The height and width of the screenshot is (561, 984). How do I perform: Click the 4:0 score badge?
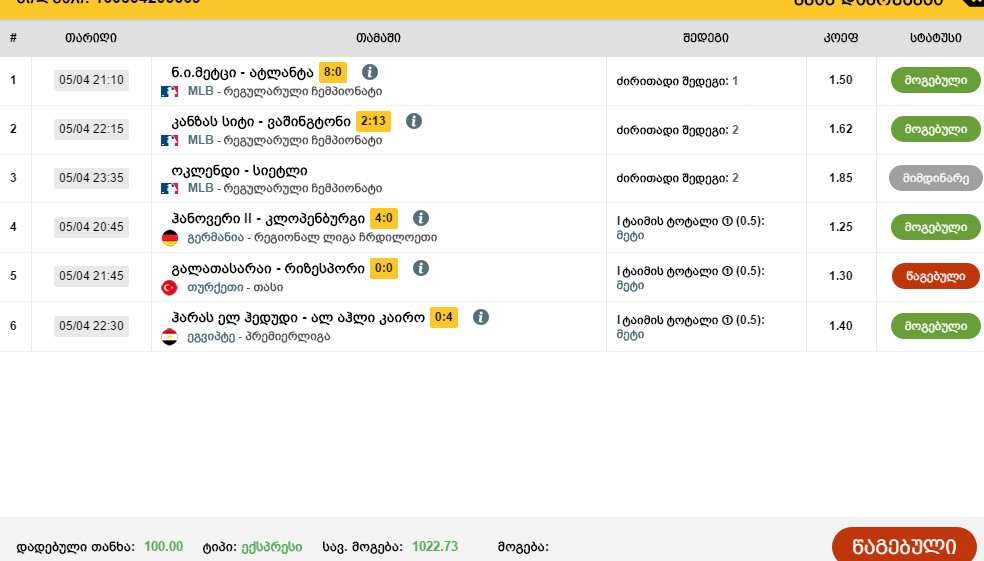(383, 218)
